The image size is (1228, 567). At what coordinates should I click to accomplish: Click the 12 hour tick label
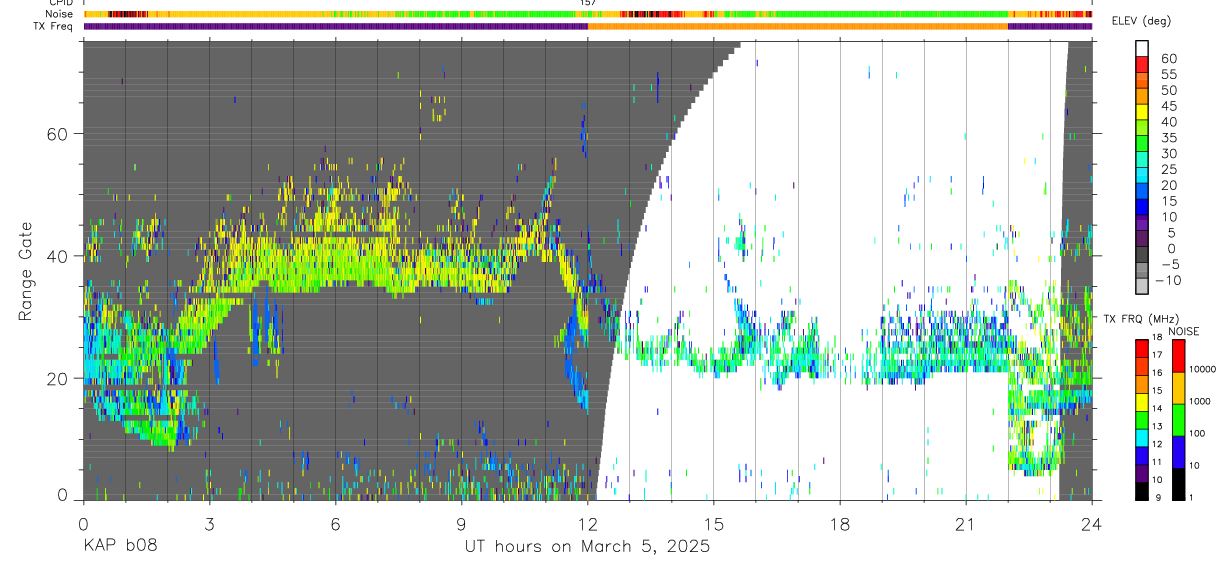coord(587,525)
